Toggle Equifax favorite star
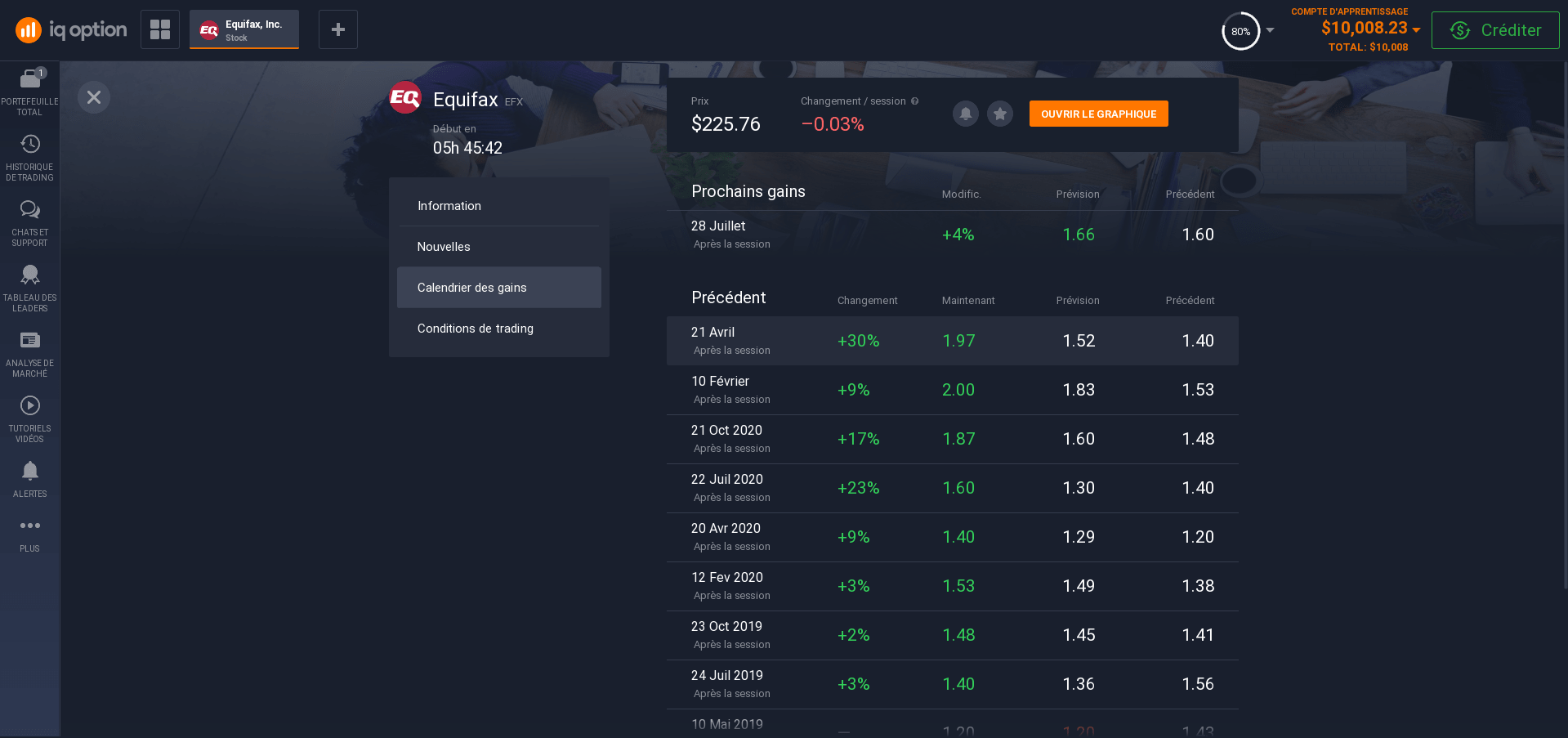This screenshot has height=738, width=1568. [1000, 114]
